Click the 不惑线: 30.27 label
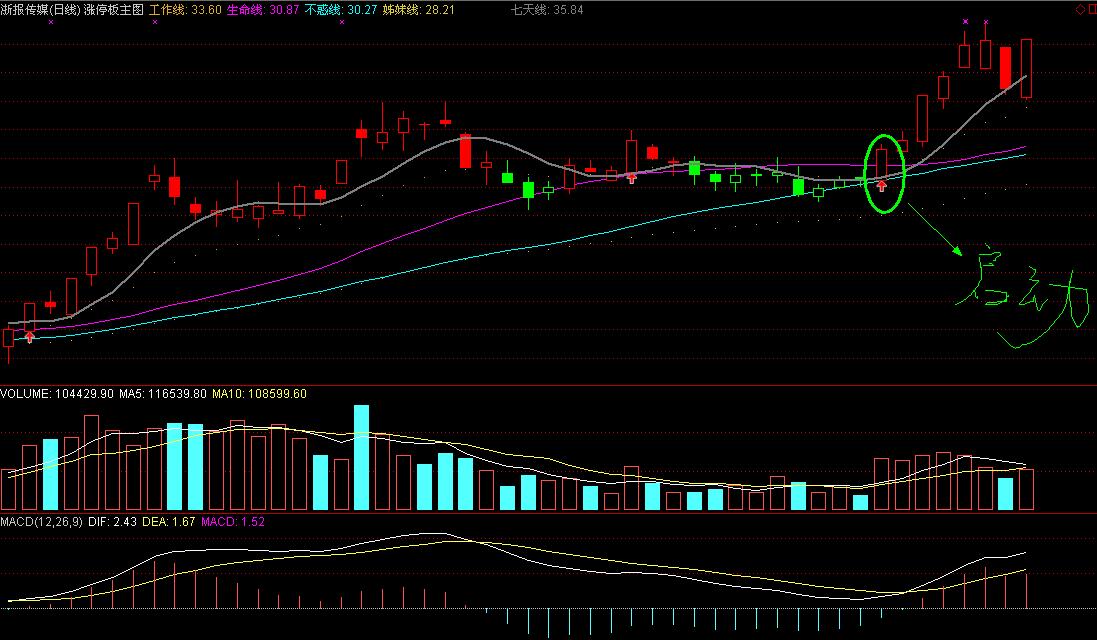 point(341,10)
